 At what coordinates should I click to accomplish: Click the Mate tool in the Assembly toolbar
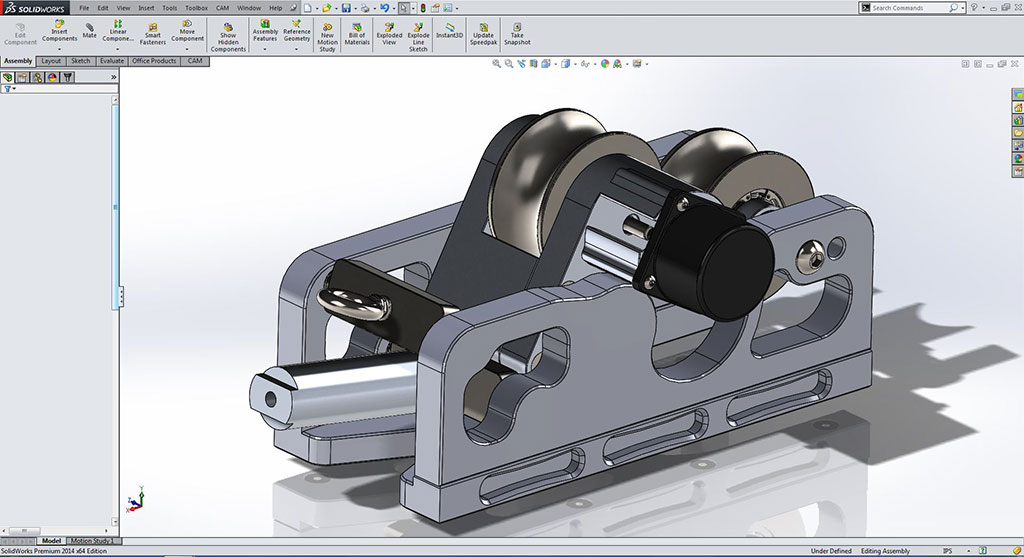90,30
